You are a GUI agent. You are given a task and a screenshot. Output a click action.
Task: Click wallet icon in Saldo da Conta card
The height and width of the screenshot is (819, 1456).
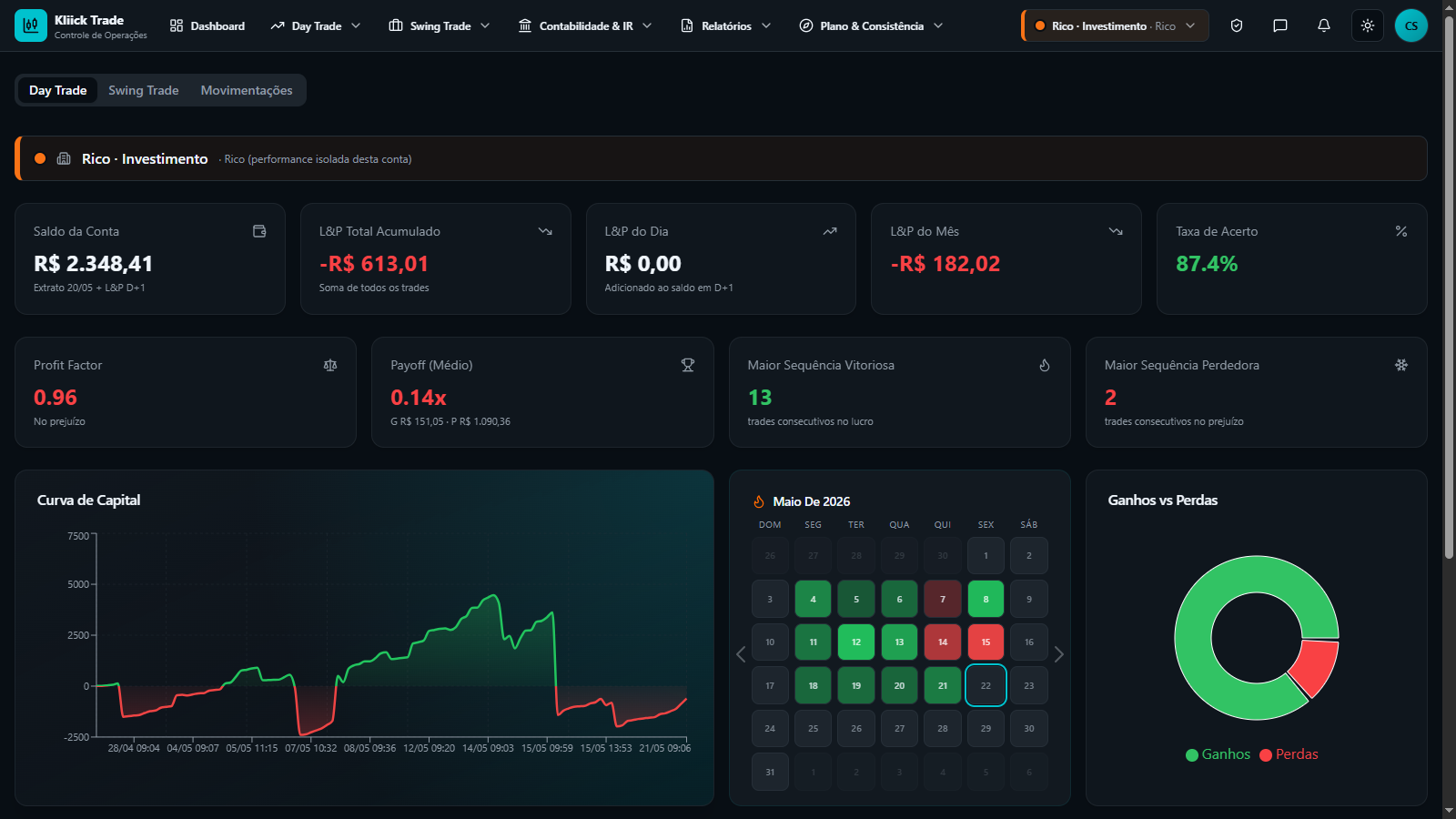259,231
